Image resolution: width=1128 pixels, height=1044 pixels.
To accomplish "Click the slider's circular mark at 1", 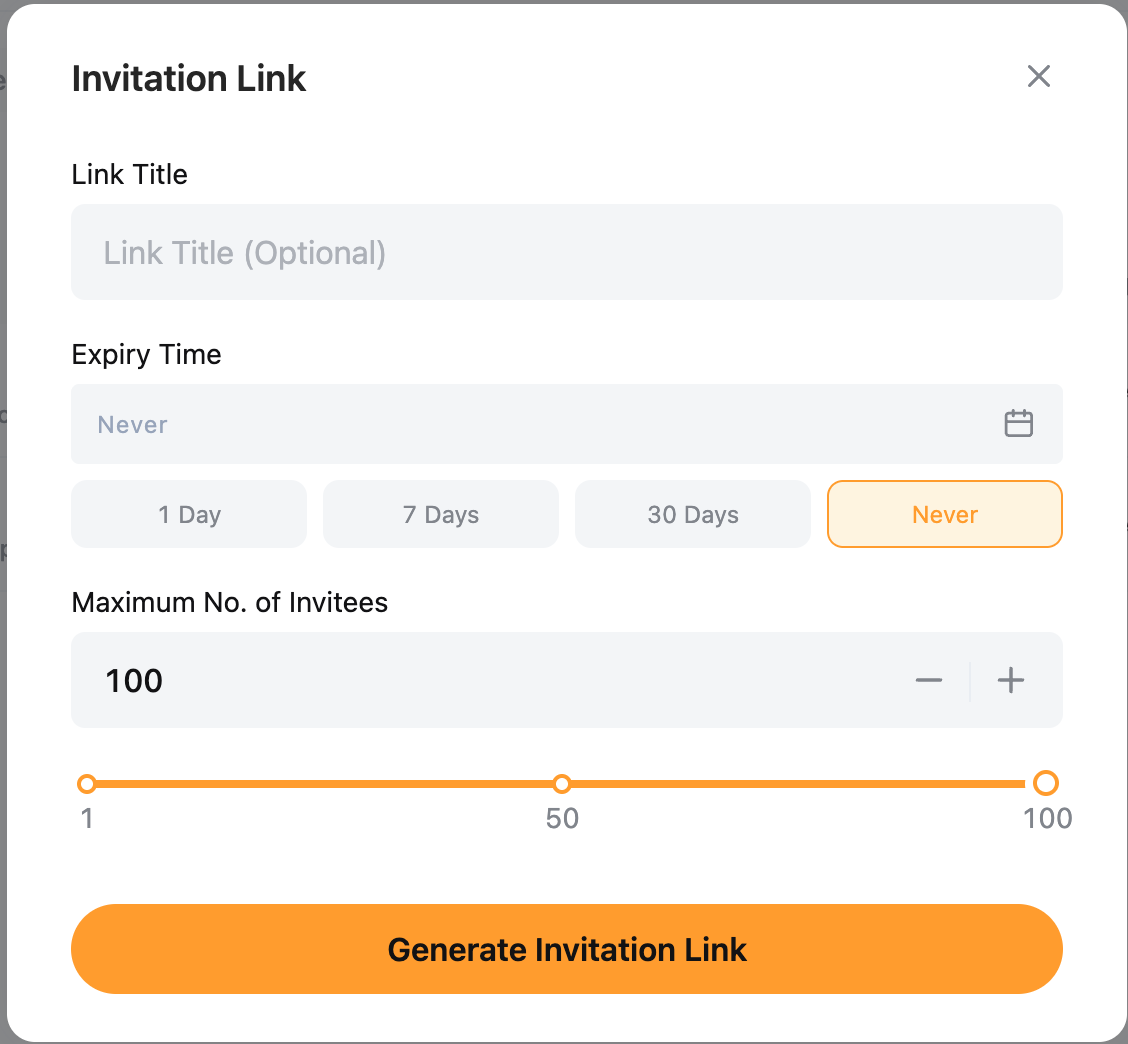I will 87,783.
